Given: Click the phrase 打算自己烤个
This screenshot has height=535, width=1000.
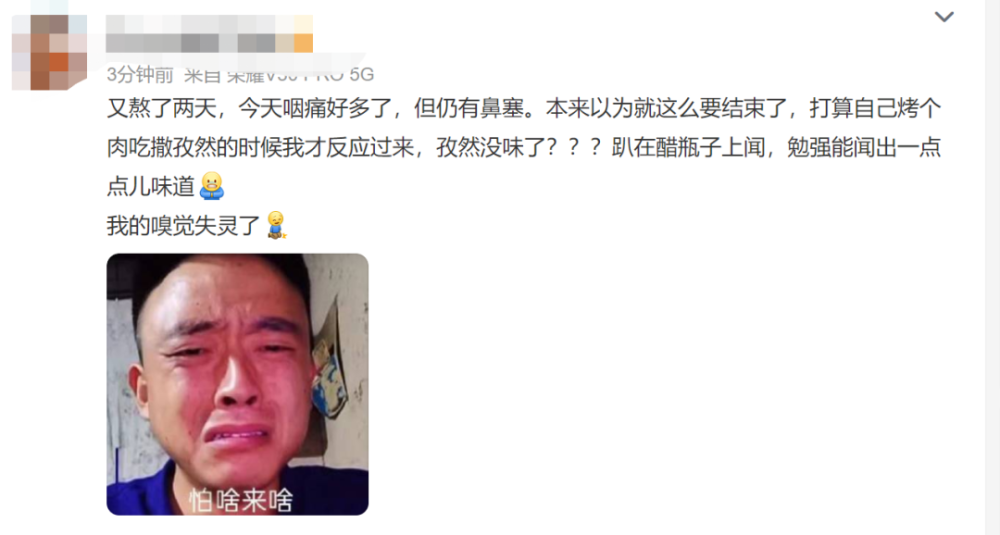Looking at the screenshot, I should coord(875,108).
